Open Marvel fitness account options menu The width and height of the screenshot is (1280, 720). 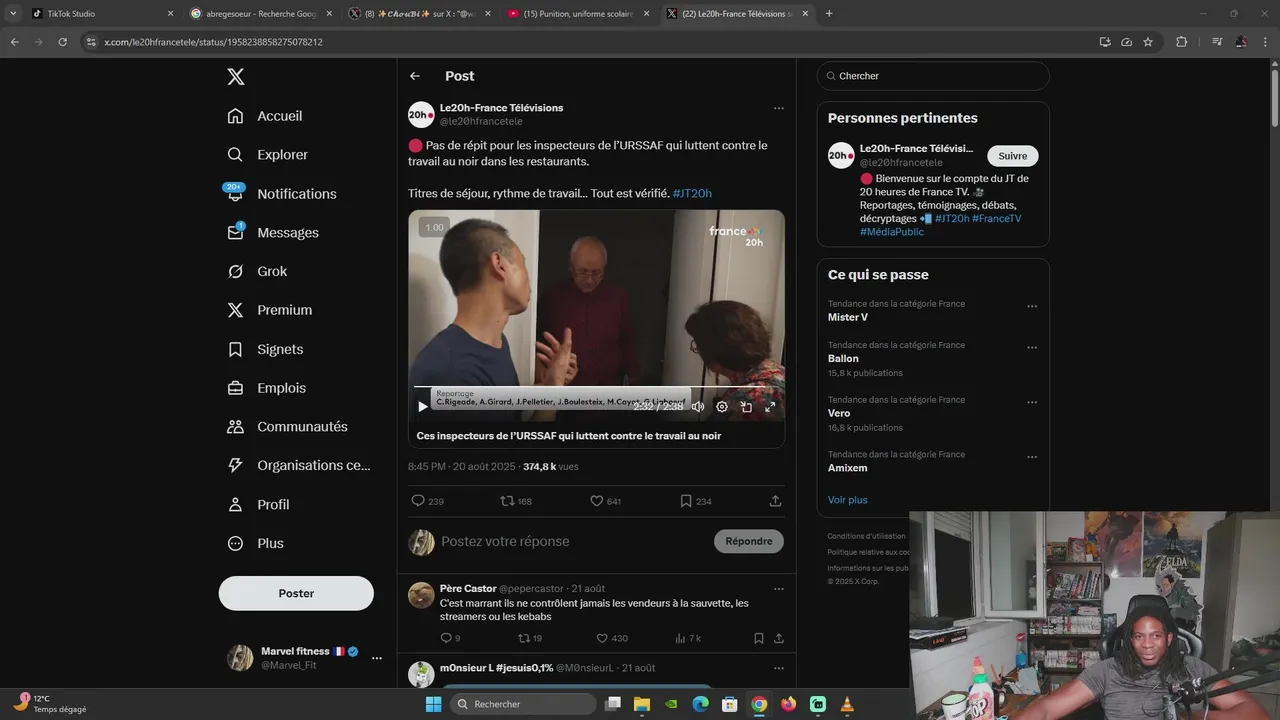(377, 658)
